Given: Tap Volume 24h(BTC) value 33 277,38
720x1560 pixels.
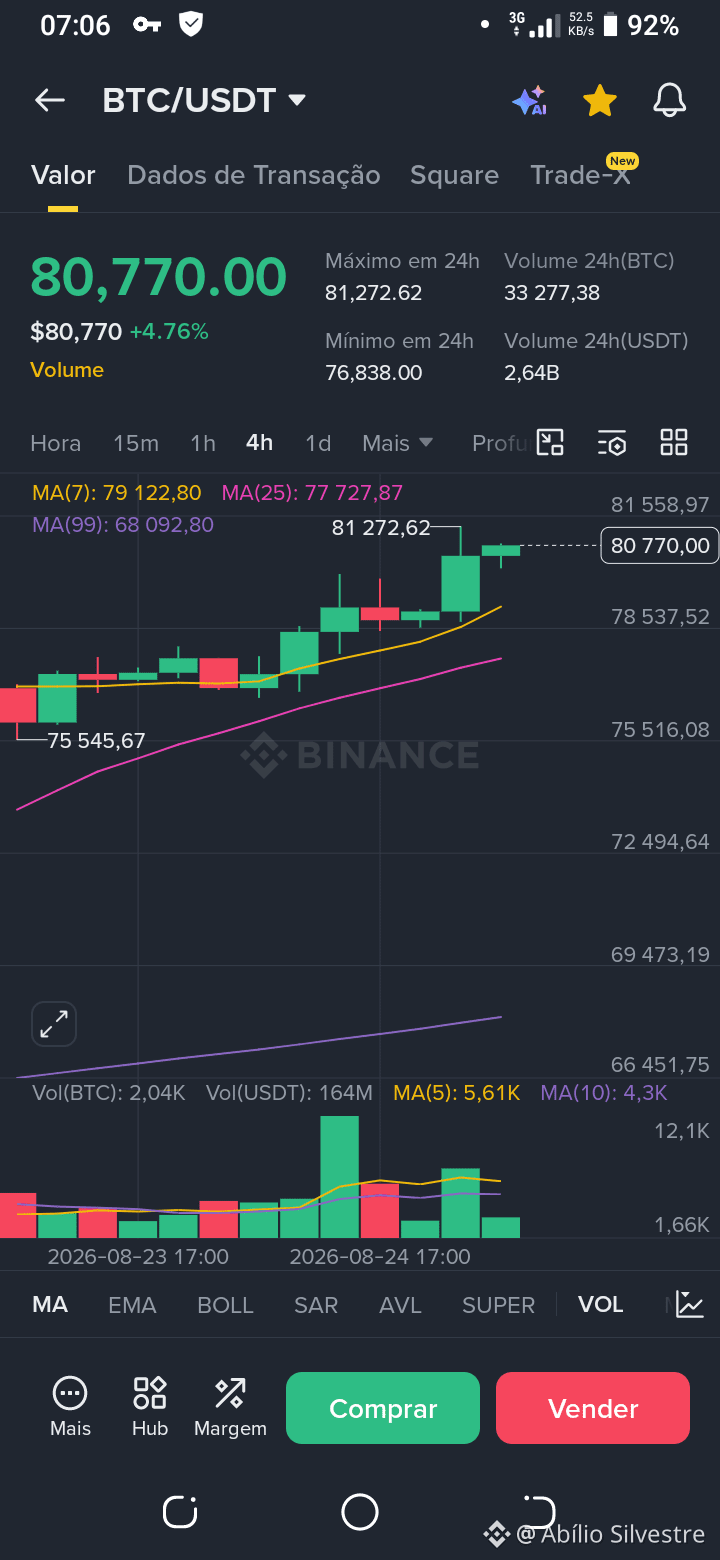Looking at the screenshot, I should pos(552,293).
